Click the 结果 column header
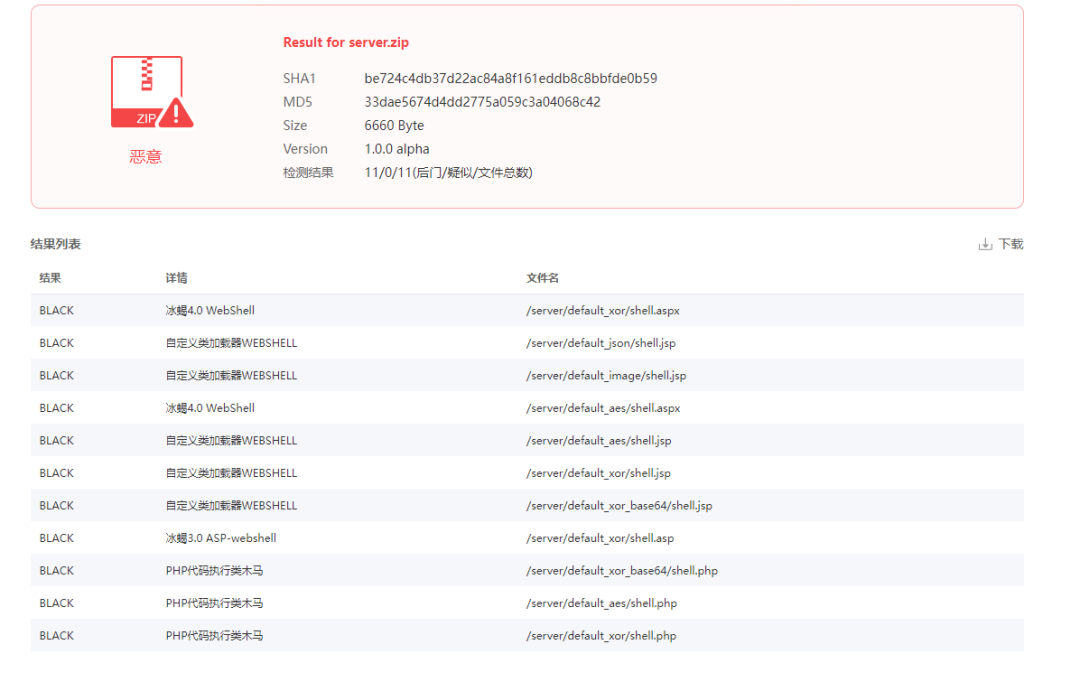This screenshot has height=682, width=1080. click(50, 278)
